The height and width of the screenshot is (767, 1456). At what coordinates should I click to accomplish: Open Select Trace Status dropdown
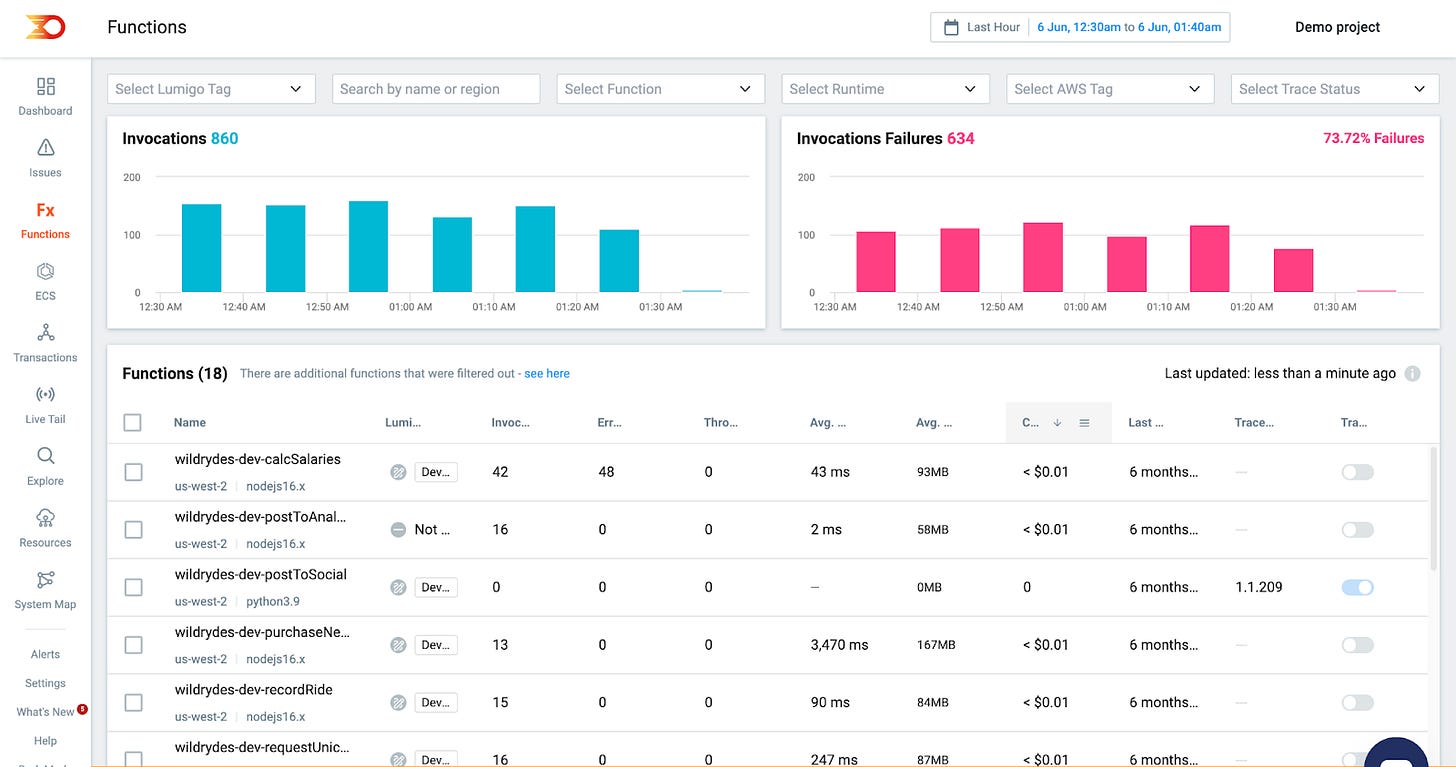pos(1335,89)
